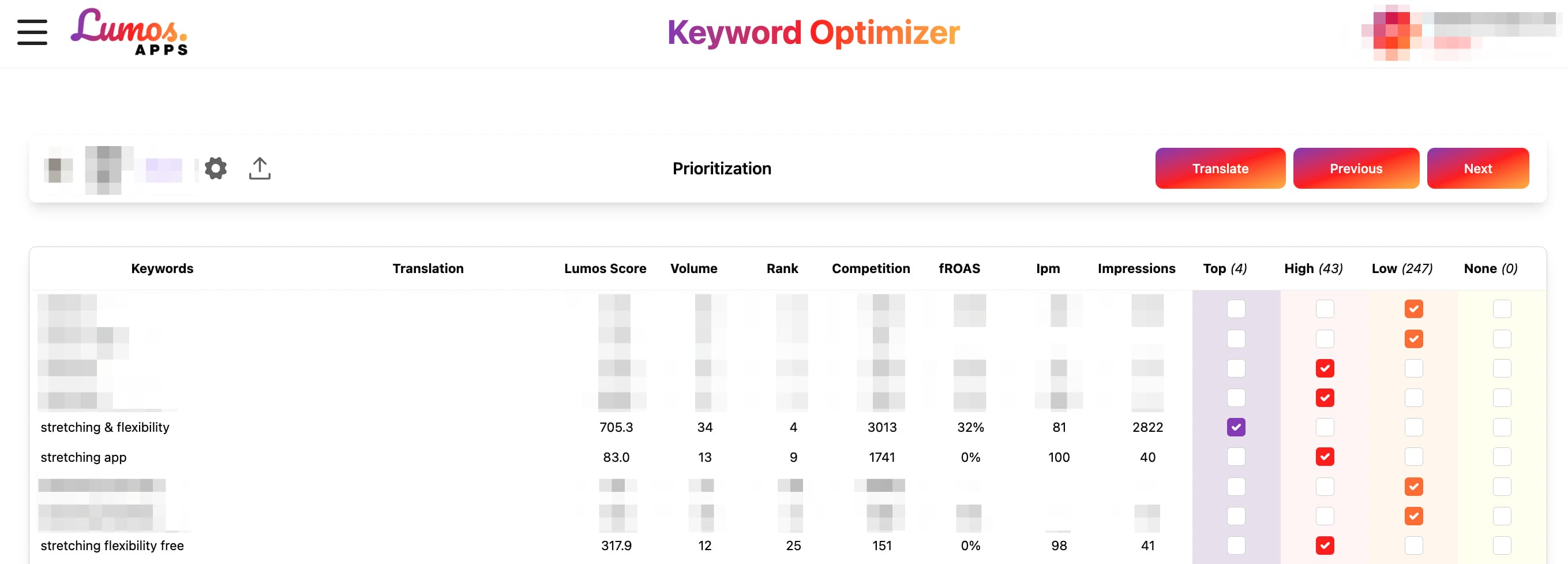Click the Top (4) column header
The width and height of the screenshot is (1568, 564).
coord(1225,268)
